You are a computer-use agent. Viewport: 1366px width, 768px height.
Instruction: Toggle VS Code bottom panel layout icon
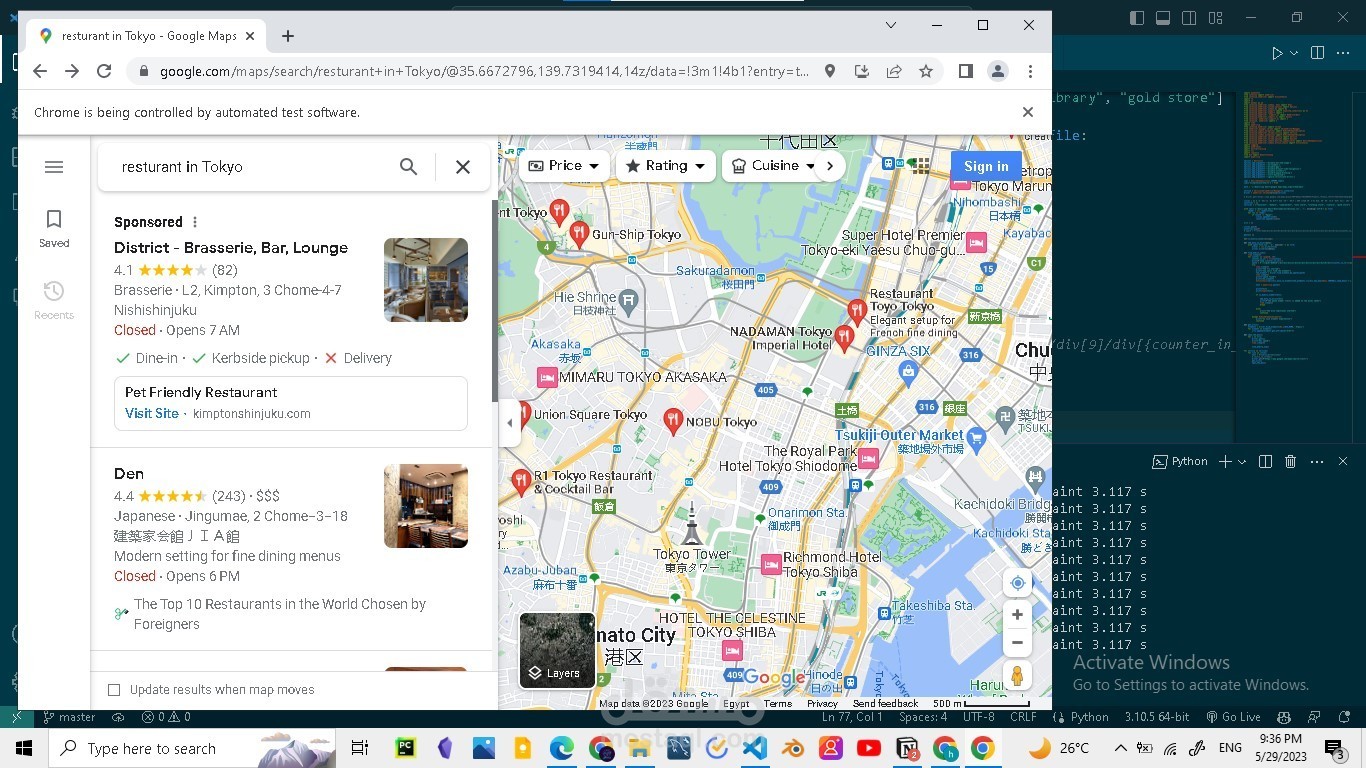click(1163, 18)
